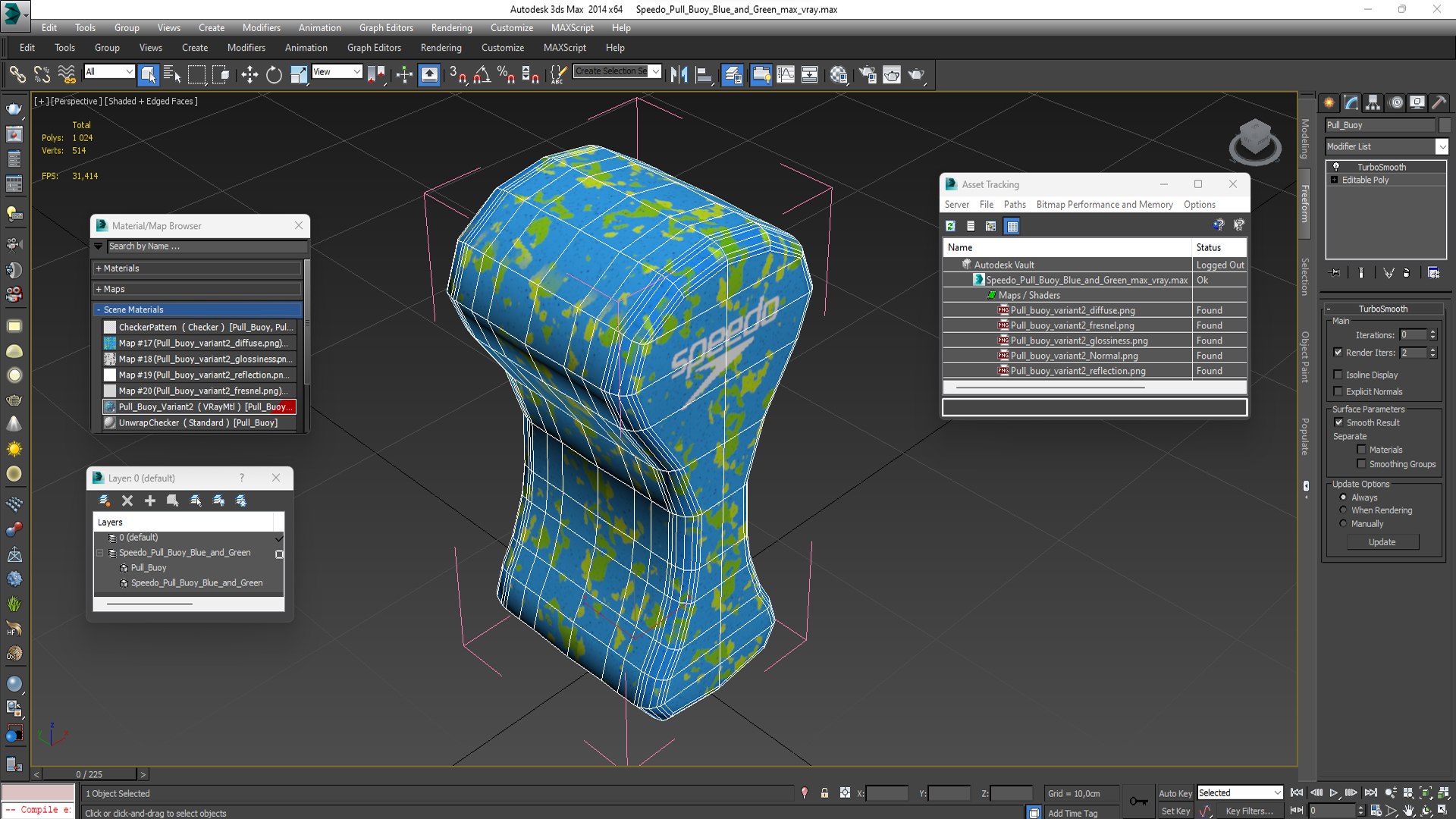Toggle the Angle Snap icon
Screen dimensions: 1456x819
[482, 74]
